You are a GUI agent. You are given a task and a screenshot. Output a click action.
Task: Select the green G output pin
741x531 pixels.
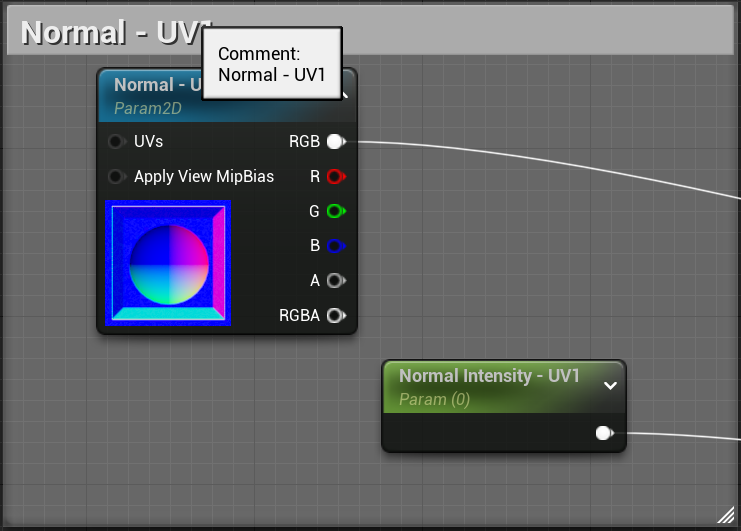(334, 211)
